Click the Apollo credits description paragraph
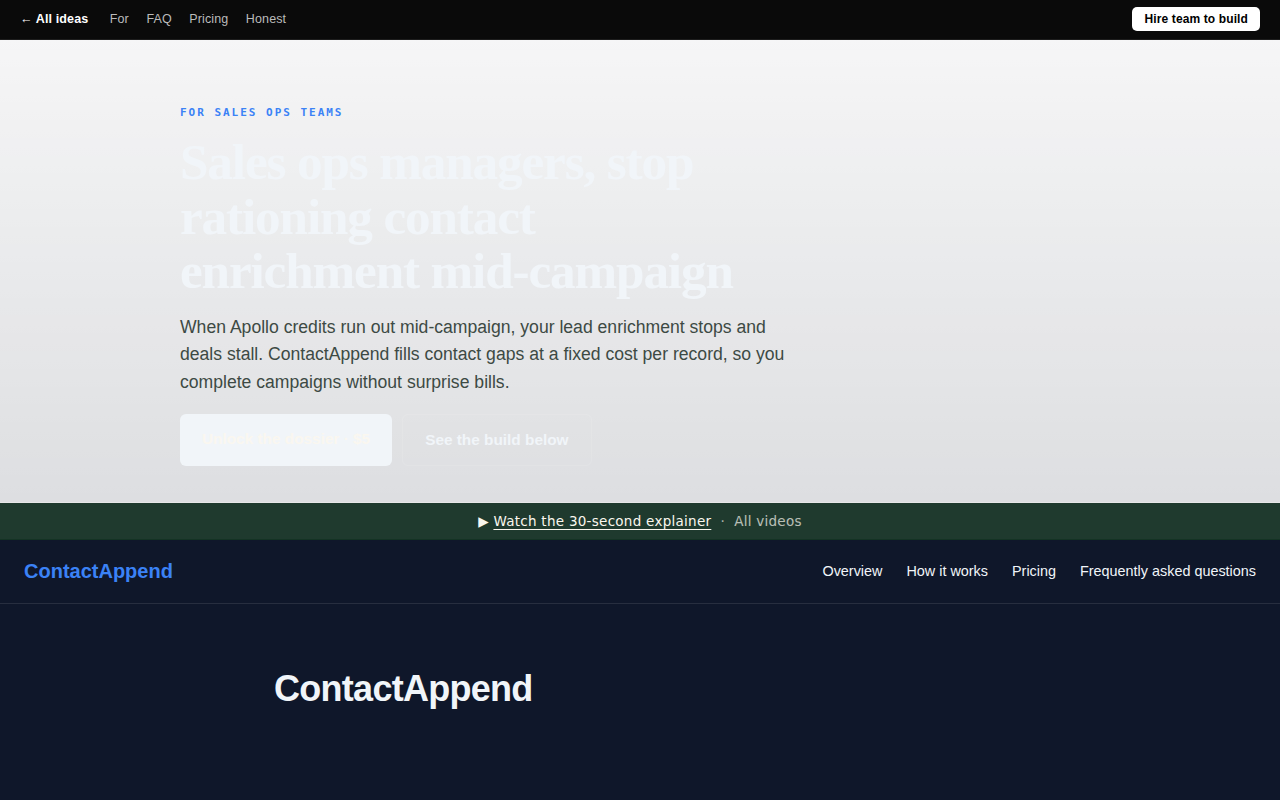Screen dimensions: 1280x800 482,354
